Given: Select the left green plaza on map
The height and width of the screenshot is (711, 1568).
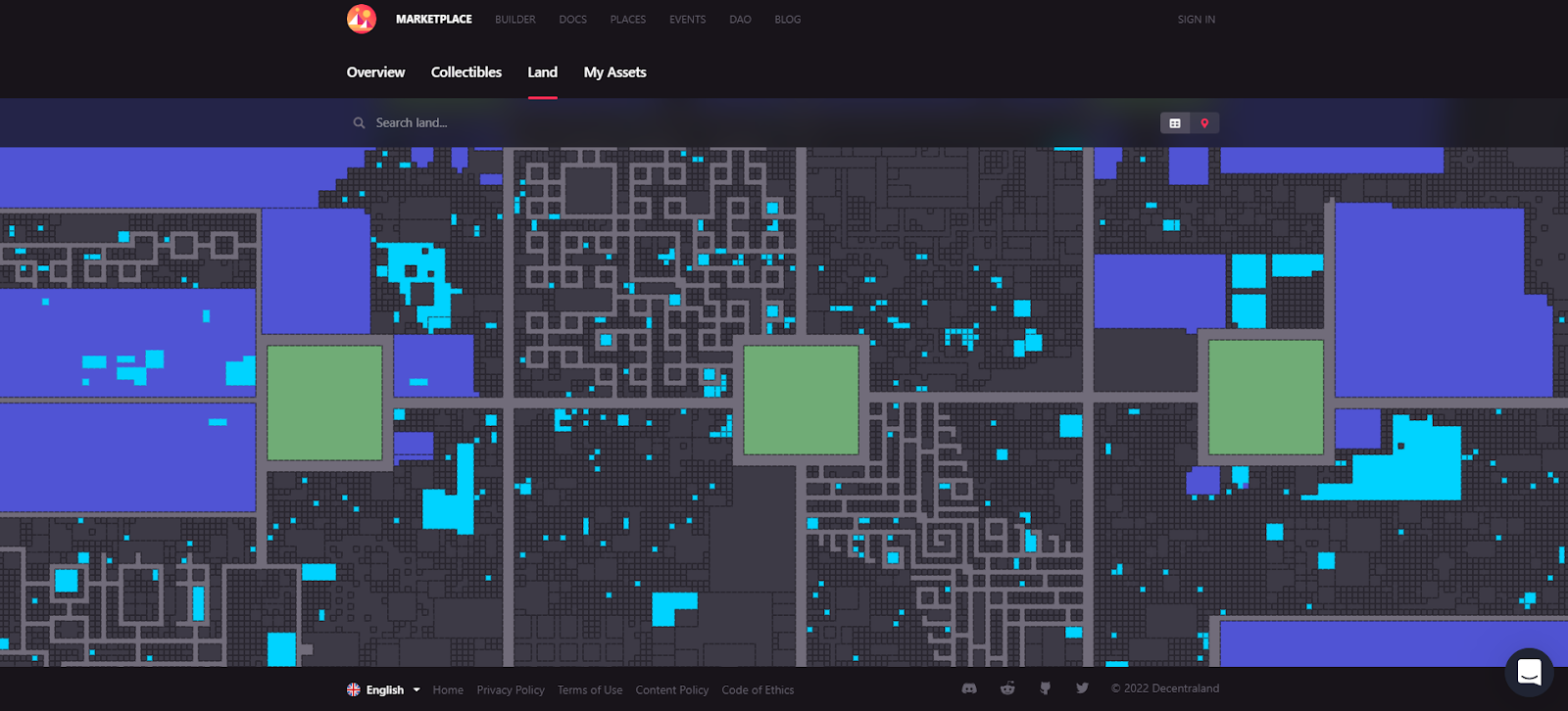Looking at the screenshot, I should pyautogui.click(x=324, y=403).
